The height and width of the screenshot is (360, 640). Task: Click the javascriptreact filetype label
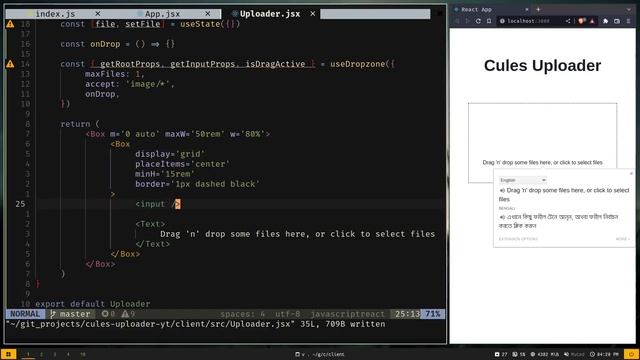[348, 314]
